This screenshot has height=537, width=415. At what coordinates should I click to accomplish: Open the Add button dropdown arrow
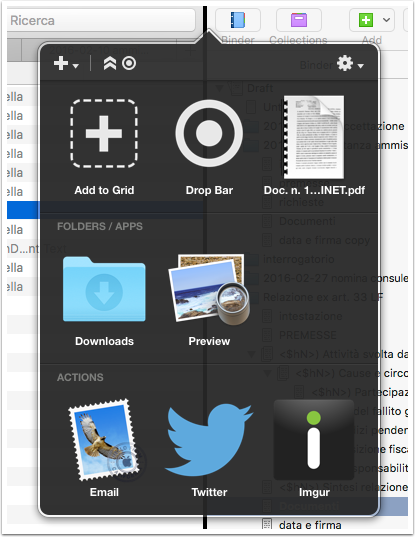click(386, 20)
